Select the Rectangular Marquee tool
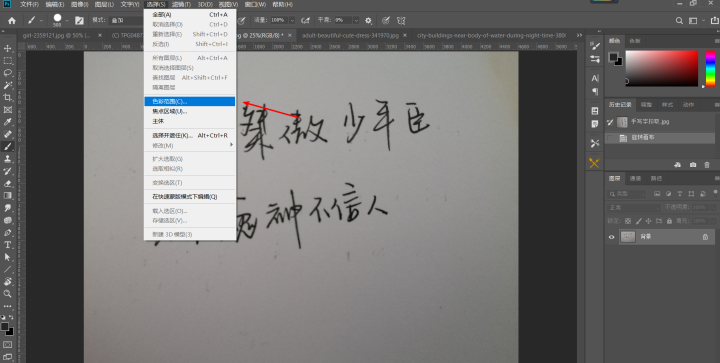Screen dimensions: 720x363 tap(8, 61)
